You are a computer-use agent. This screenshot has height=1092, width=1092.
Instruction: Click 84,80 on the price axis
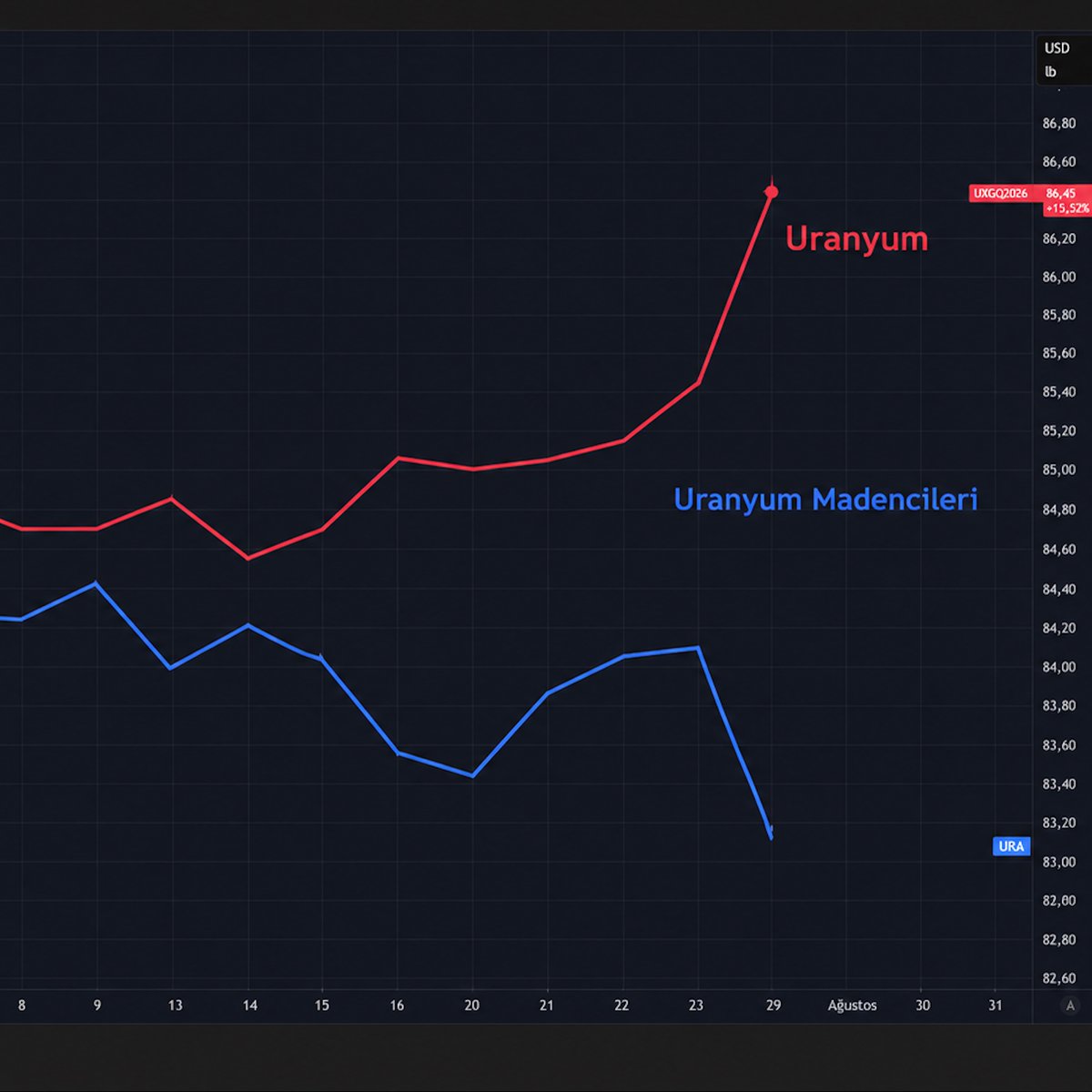(1059, 510)
